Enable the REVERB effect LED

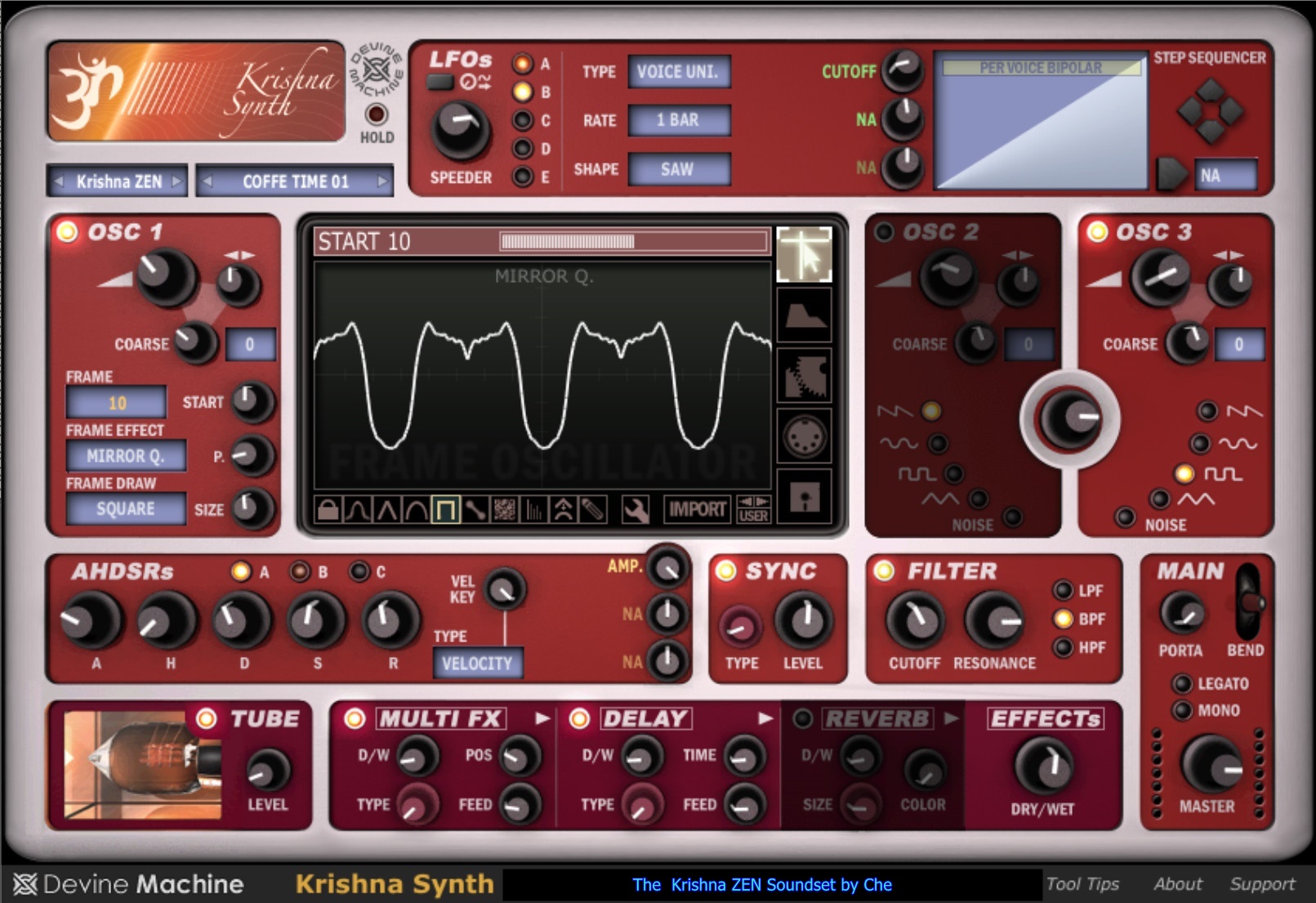803,718
